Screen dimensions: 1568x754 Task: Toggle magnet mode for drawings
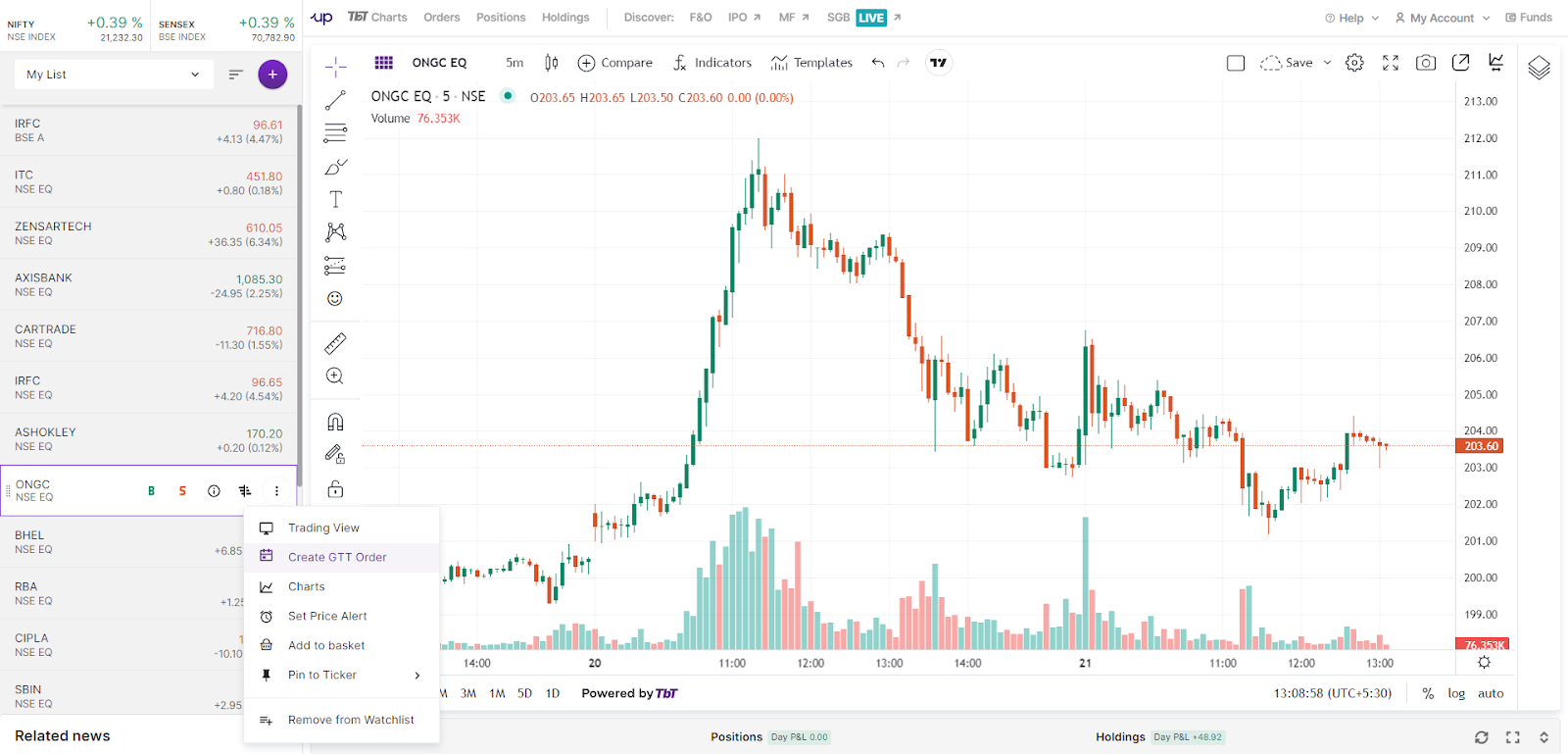click(x=335, y=422)
